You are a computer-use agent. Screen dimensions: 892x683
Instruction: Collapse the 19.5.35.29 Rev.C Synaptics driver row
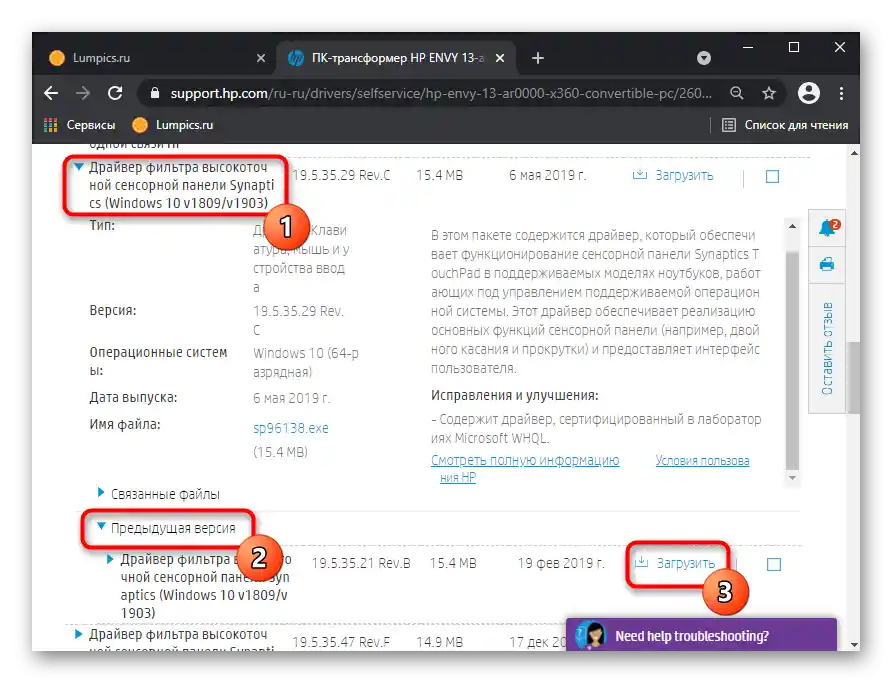pos(79,167)
